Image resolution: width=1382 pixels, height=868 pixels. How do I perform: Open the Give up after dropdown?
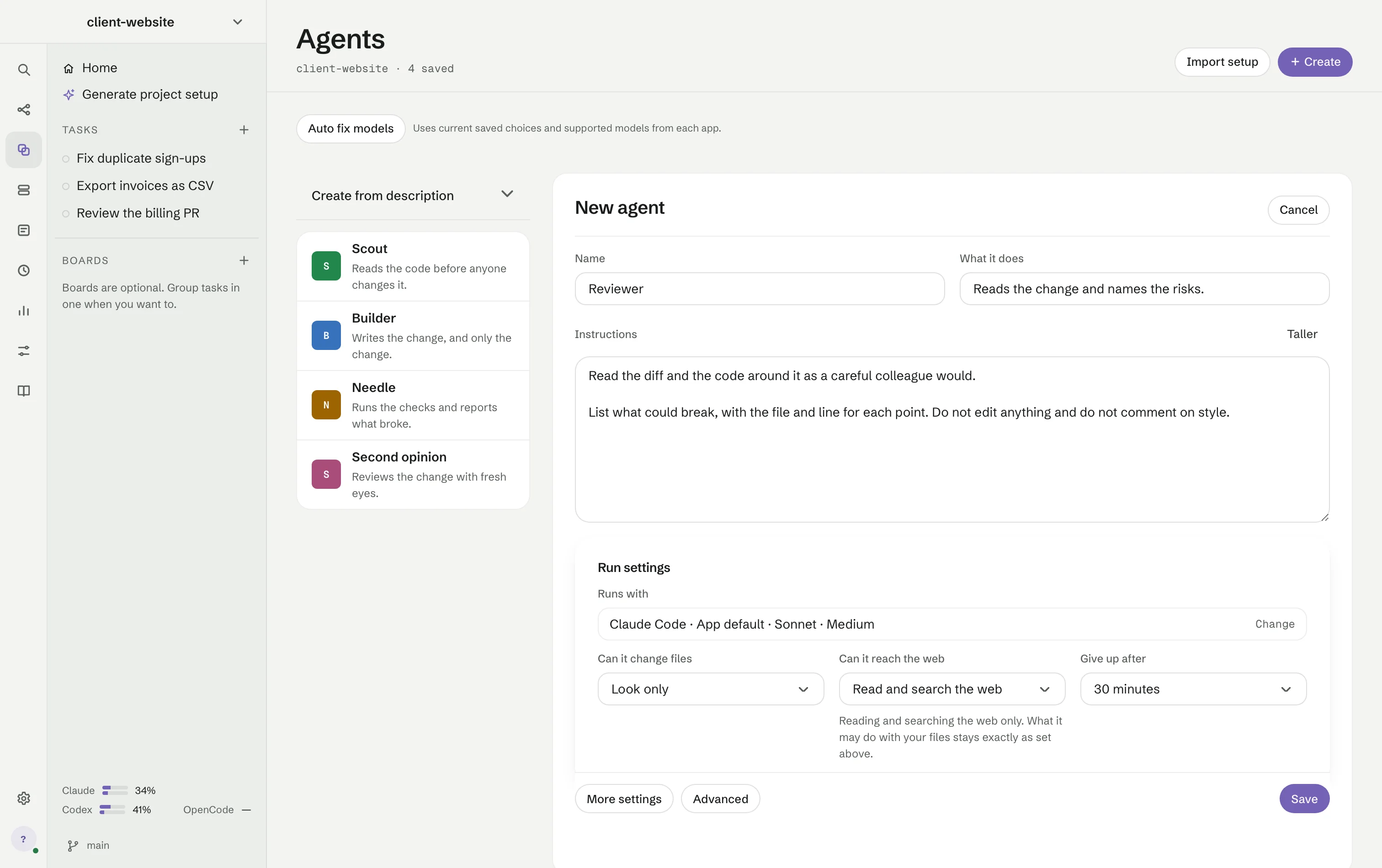(1193, 689)
